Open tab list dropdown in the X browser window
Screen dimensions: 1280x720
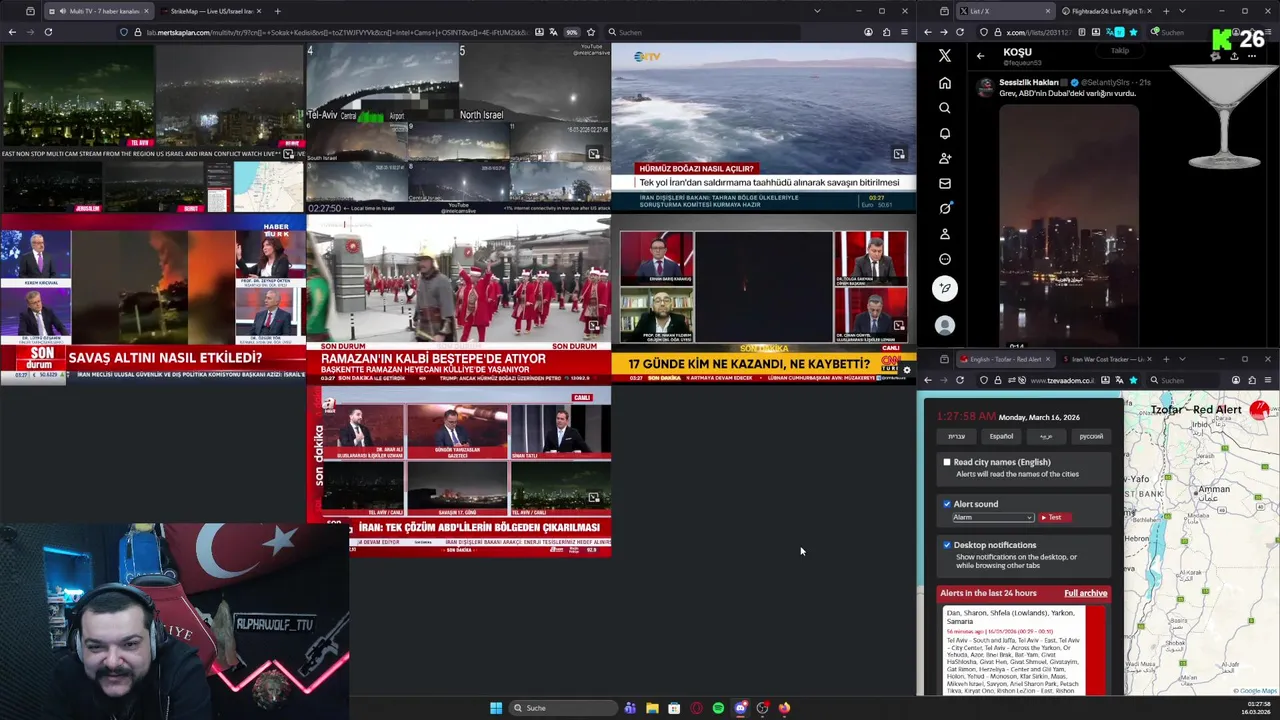1182,11
